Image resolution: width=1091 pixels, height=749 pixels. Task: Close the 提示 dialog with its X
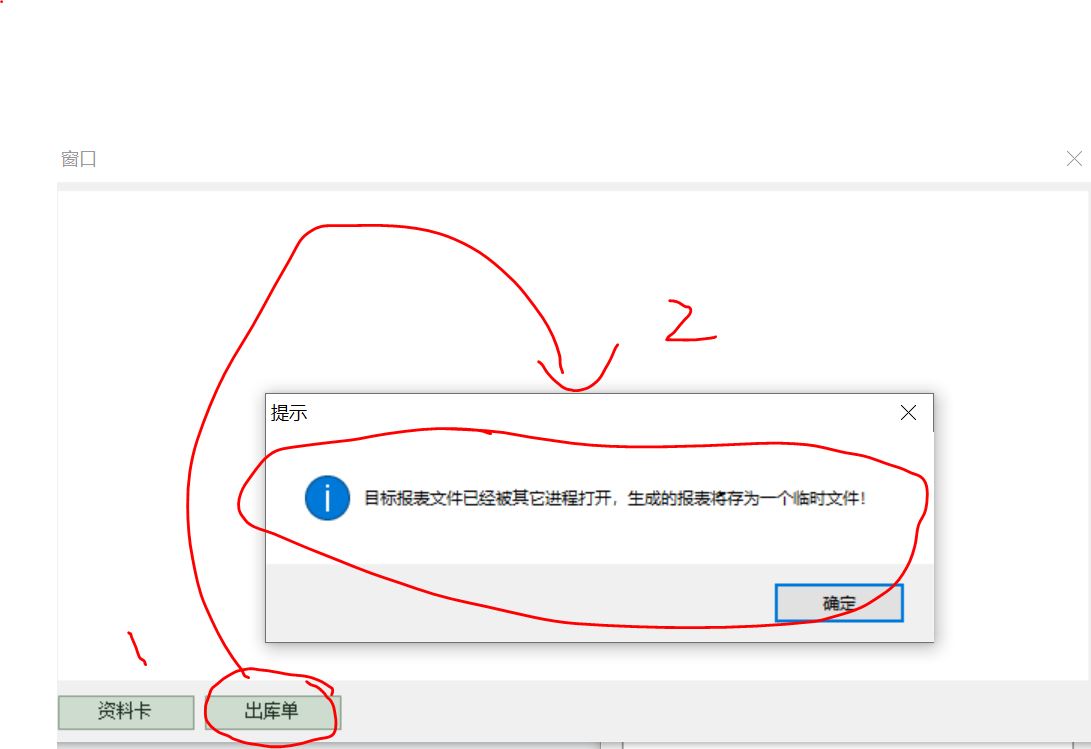click(x=908, y=413)
